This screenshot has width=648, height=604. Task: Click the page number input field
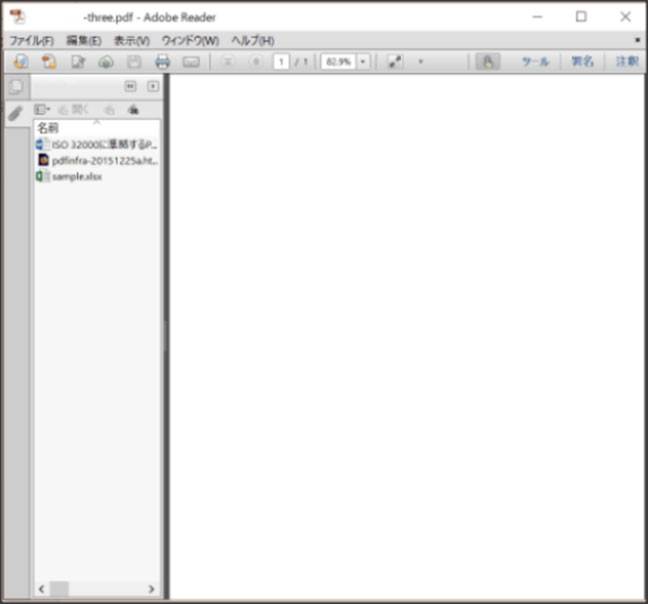[x=281, y=62]
